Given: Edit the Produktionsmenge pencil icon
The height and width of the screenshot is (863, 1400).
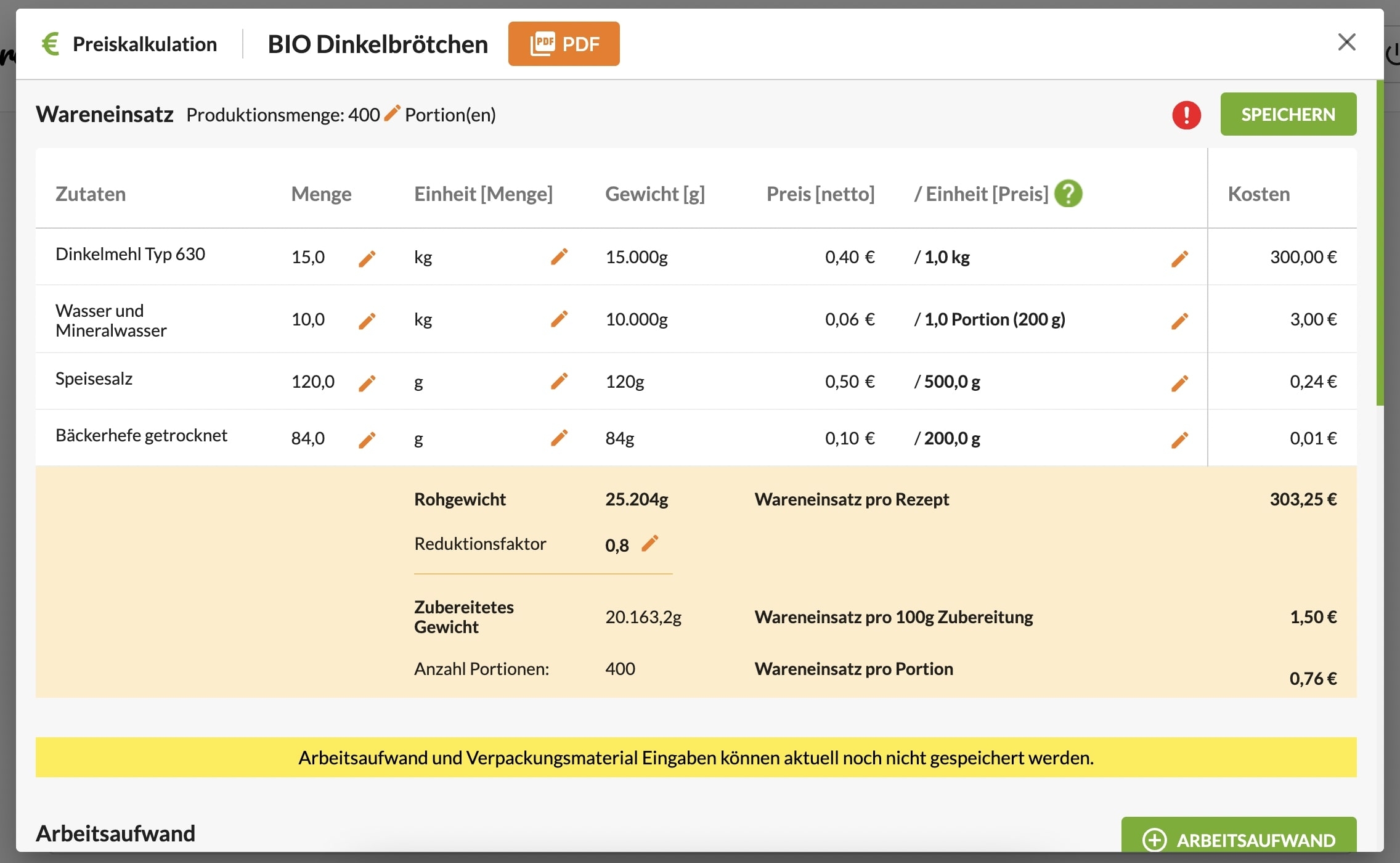Looking at the screenshot, I should coord(392,113).
